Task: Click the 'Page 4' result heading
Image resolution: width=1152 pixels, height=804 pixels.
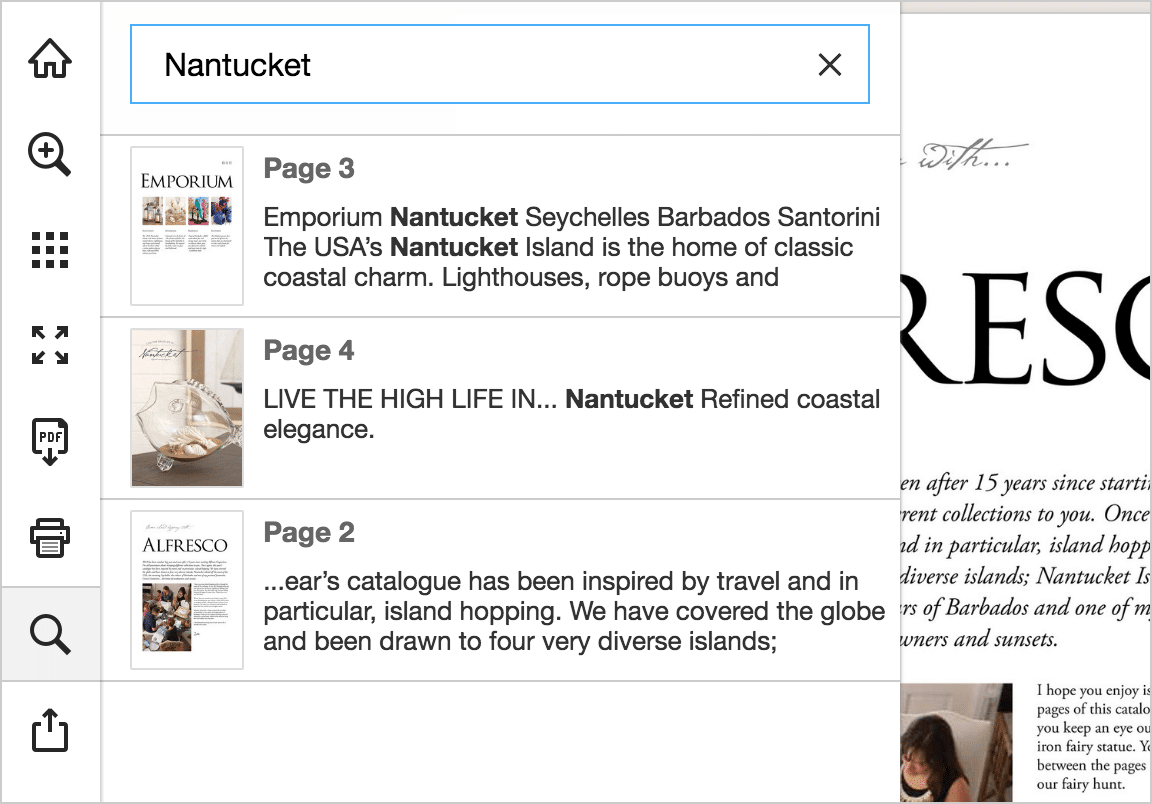Action: 309,351
